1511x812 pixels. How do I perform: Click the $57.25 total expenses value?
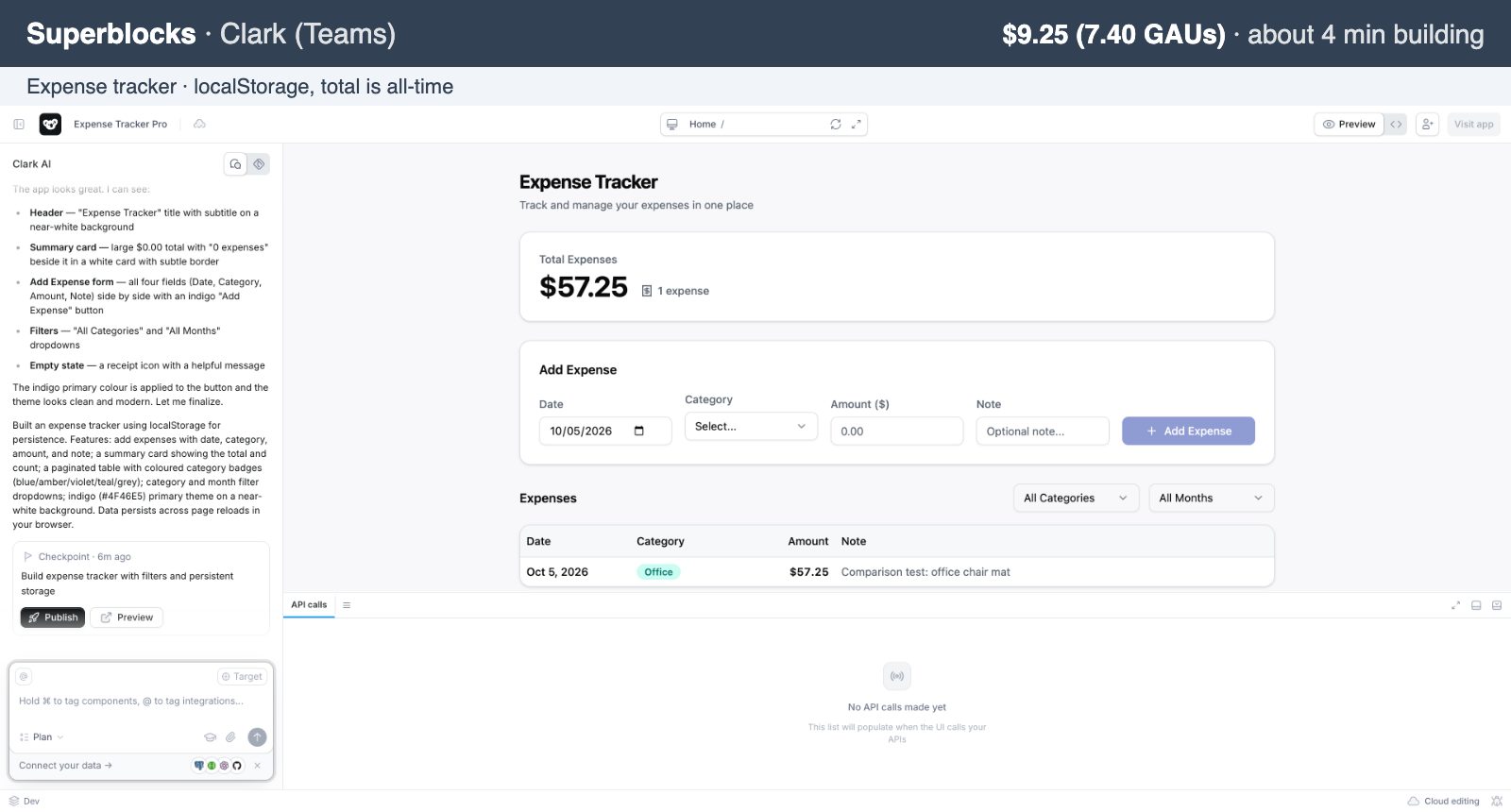pyautogui.click(x=584, y=287)
